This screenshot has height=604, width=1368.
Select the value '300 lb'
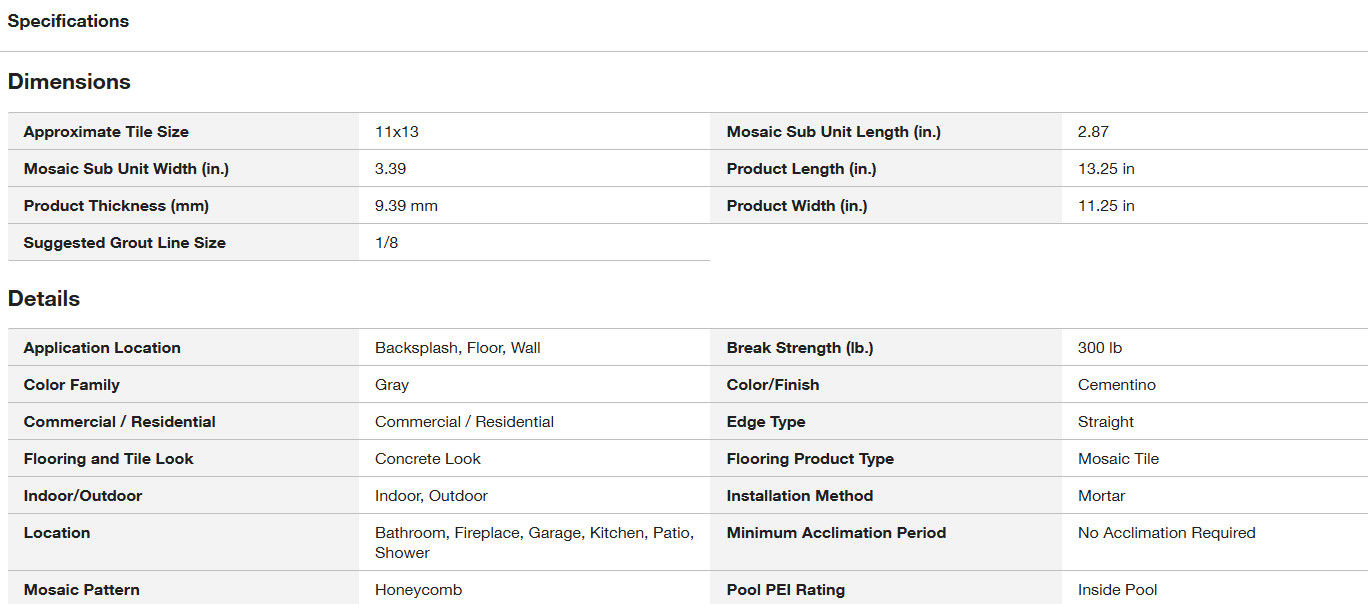tap(1100, 348)
